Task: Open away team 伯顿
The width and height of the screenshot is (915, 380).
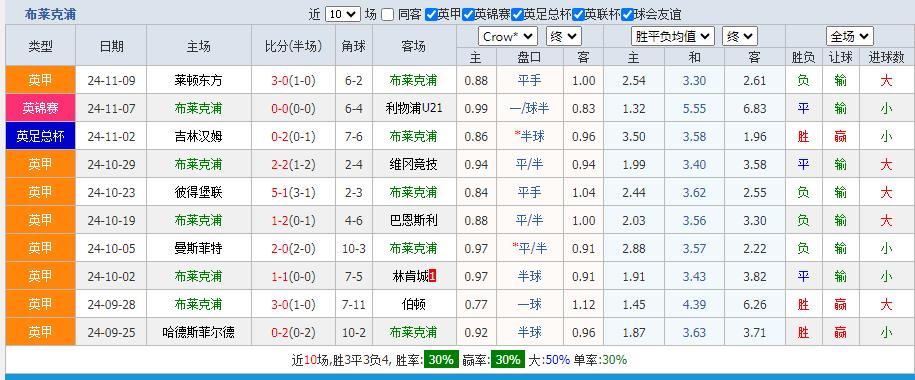Action: [414, 304]
